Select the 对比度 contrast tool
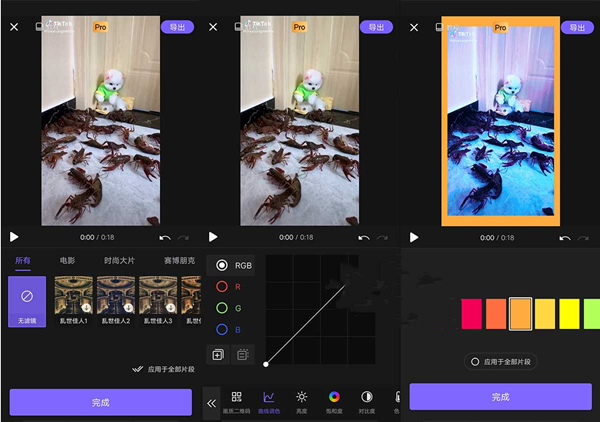Viewport: 600px width, 422px height. 366,401
